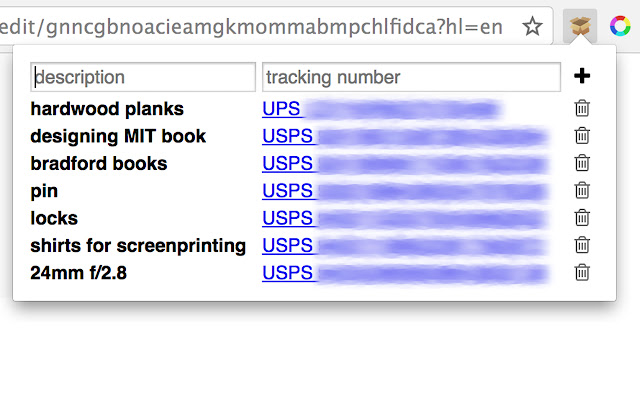Open USPS tracking link for 24mm f/2.8
The image size is (640, 400).
click(405, 273)
